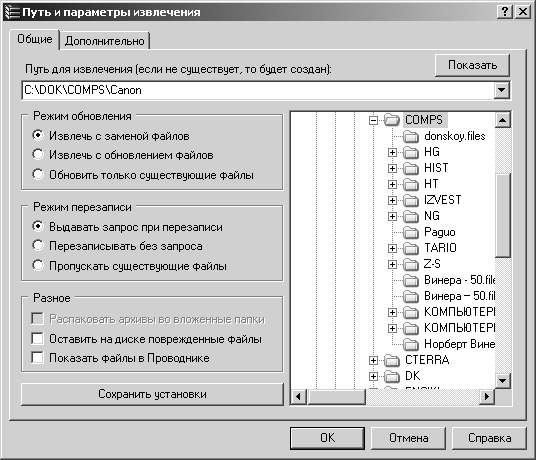Click the help question mark in title bar

[505, 12]
